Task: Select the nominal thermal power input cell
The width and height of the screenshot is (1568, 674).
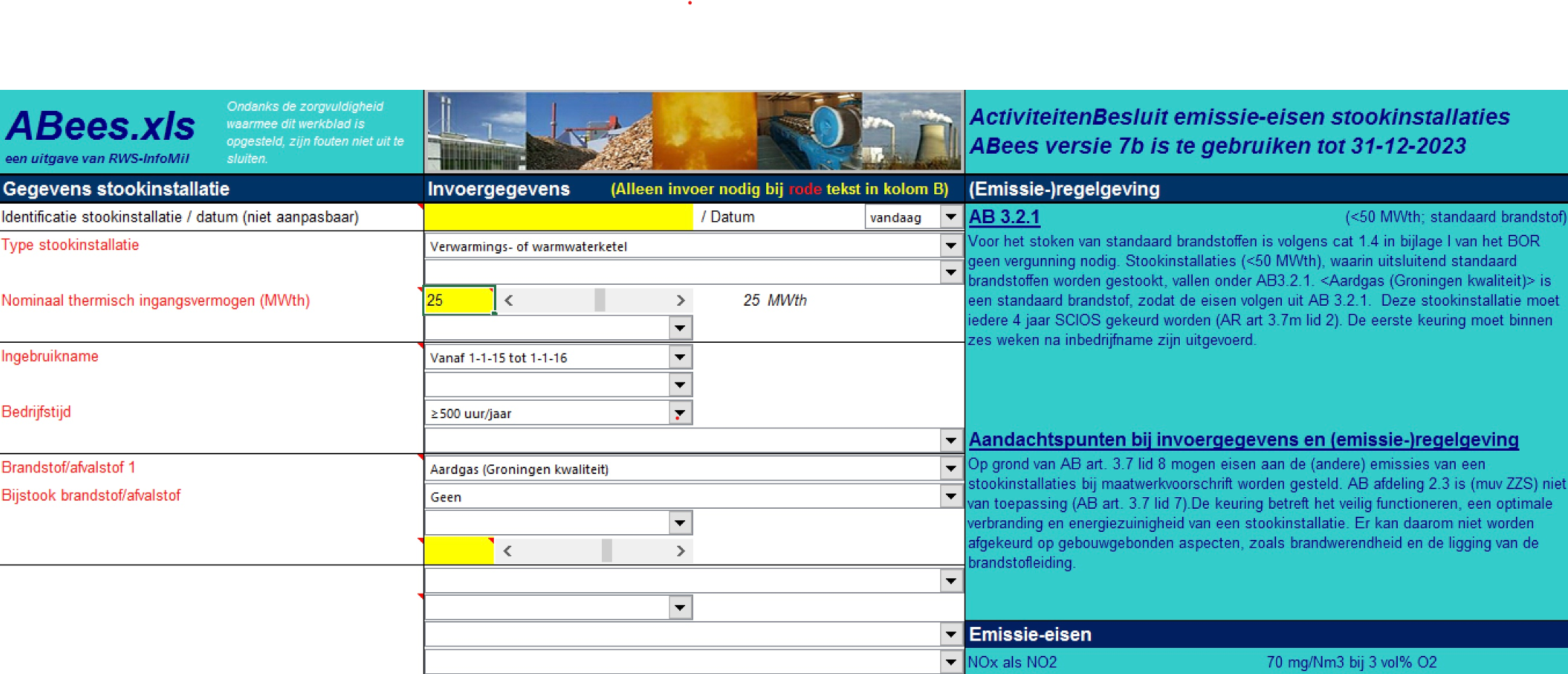Action: pos(458,301)
